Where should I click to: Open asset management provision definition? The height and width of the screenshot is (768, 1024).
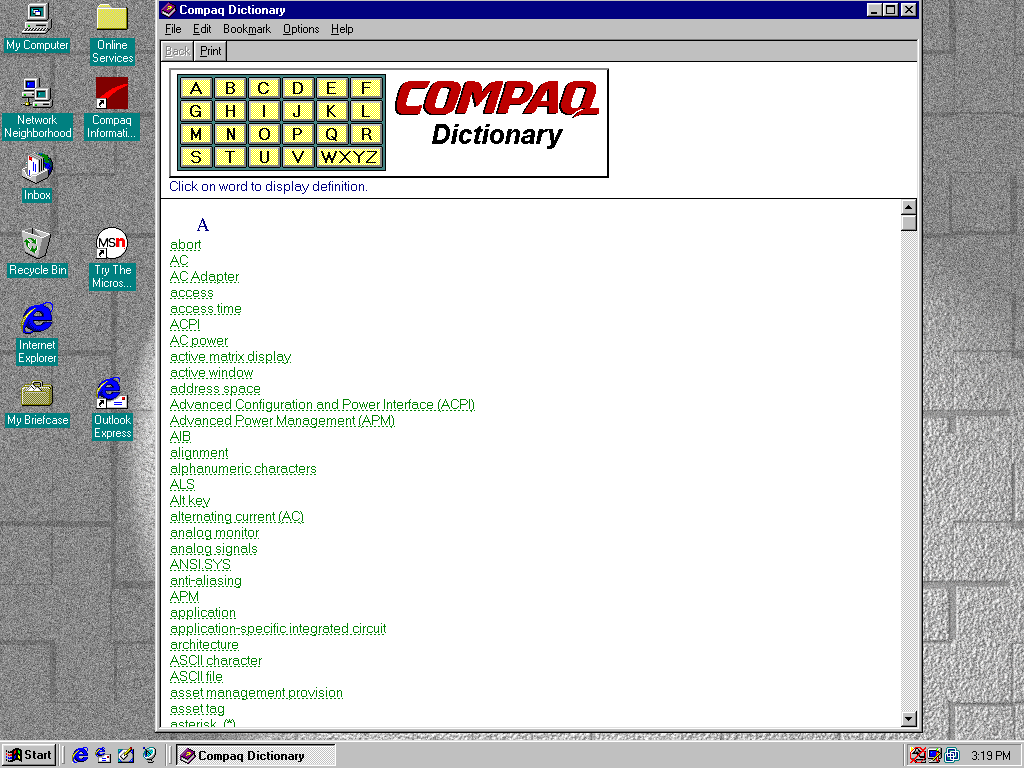click(x=256, y=693)
